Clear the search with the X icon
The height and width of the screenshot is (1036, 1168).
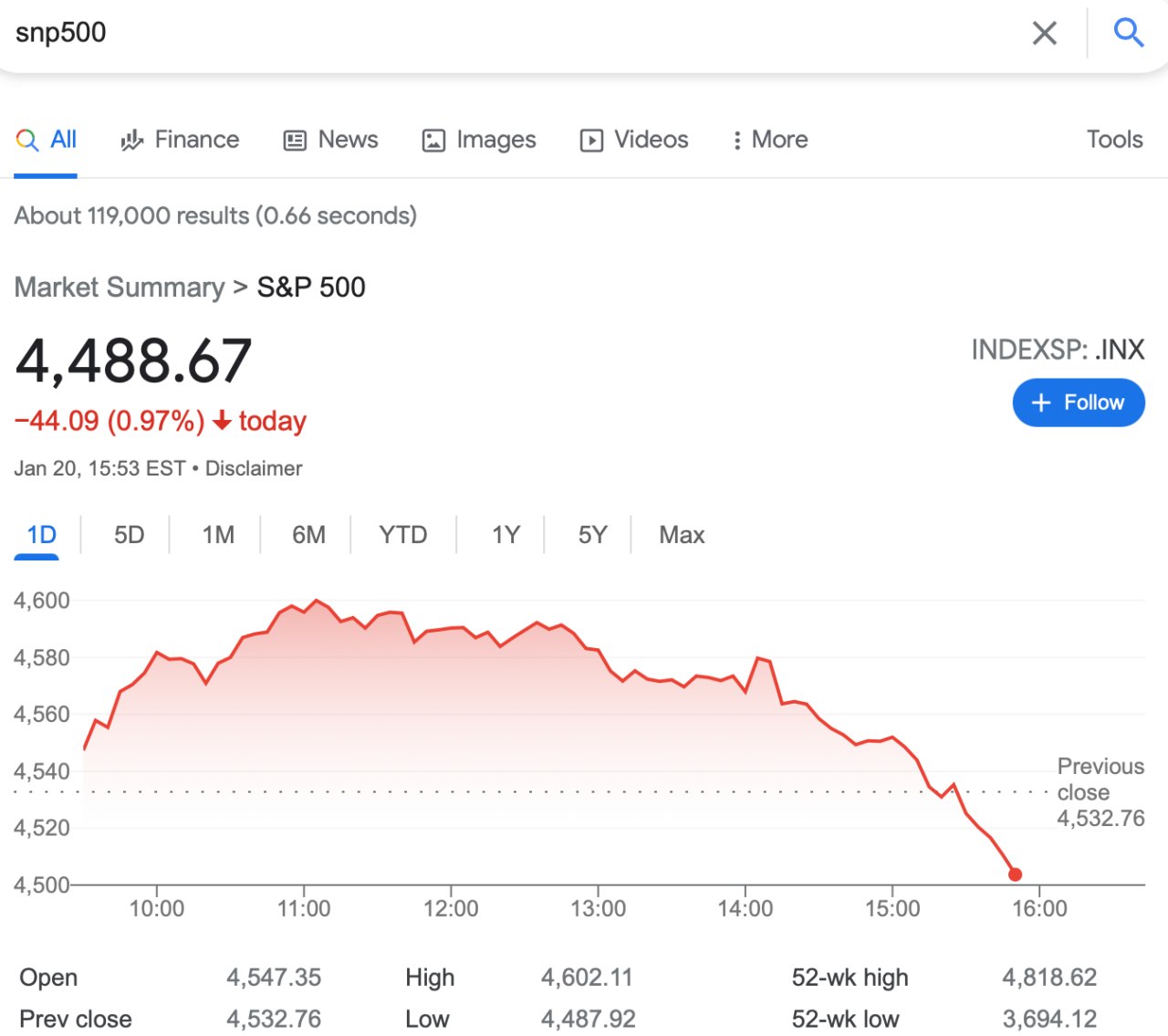point(1044,34)
